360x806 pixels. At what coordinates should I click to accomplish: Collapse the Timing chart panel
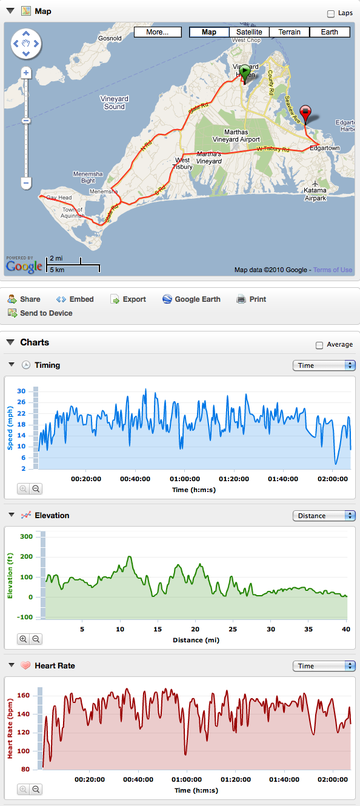click(x=12, y=365)
